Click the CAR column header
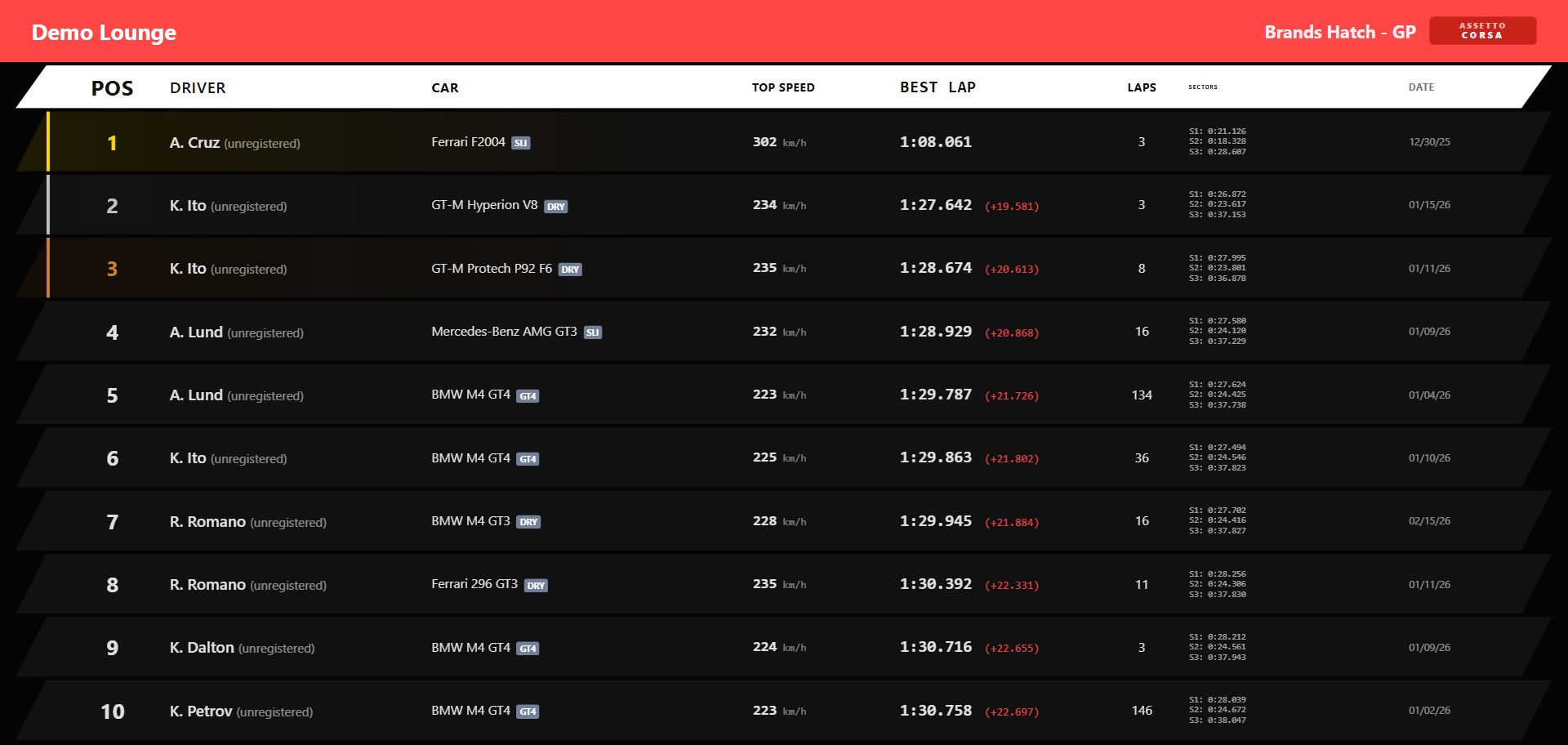Image resolution: width=1568 pixels, height=745 pixels. [445, 87]
